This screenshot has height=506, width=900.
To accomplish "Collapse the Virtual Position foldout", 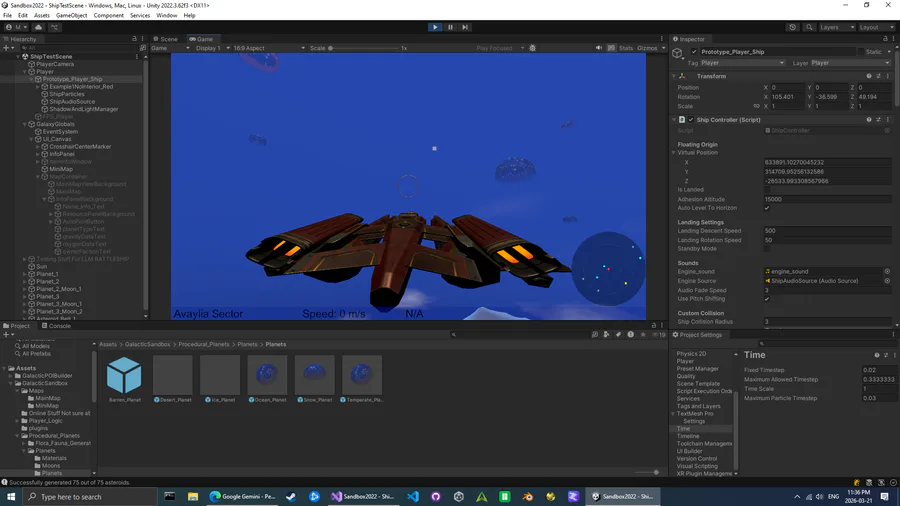I will pyautogui.click(x=674, y=153).
